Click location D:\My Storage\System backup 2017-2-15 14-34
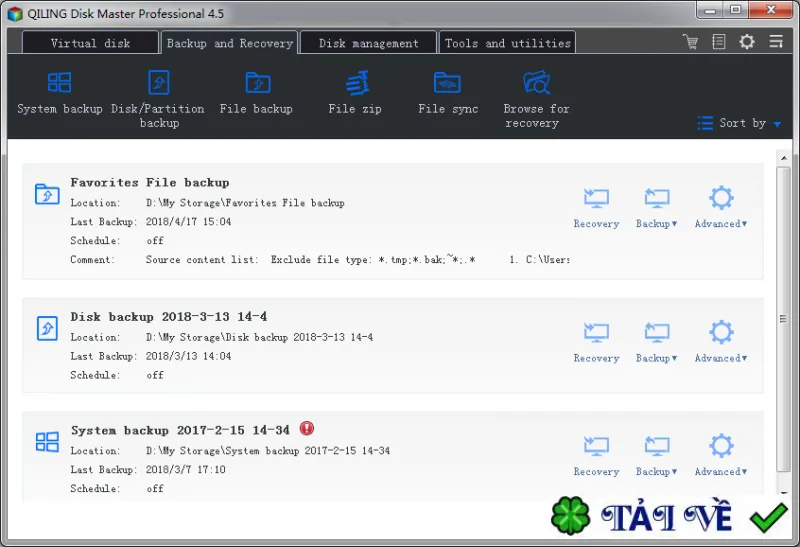The width and height of the screenshot is (800, 547). click(268, 451)
